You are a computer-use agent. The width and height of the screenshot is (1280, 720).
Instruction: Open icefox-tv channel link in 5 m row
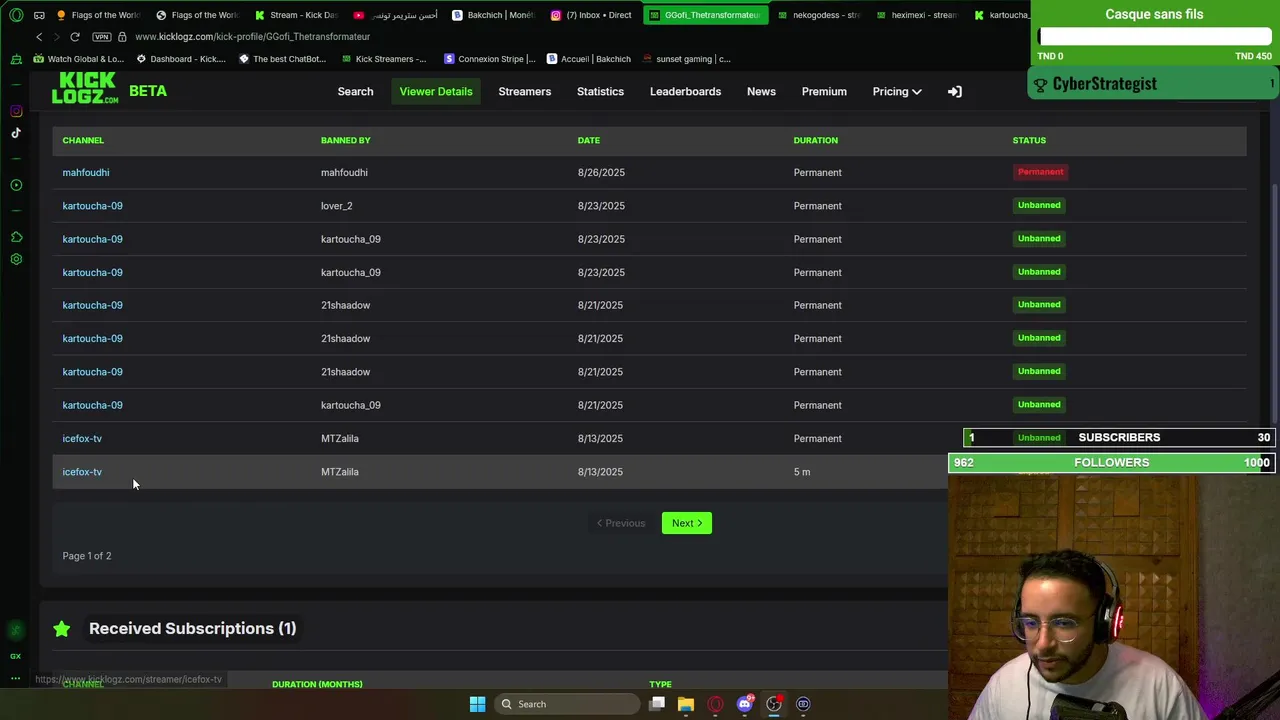[x=82, y=472]
